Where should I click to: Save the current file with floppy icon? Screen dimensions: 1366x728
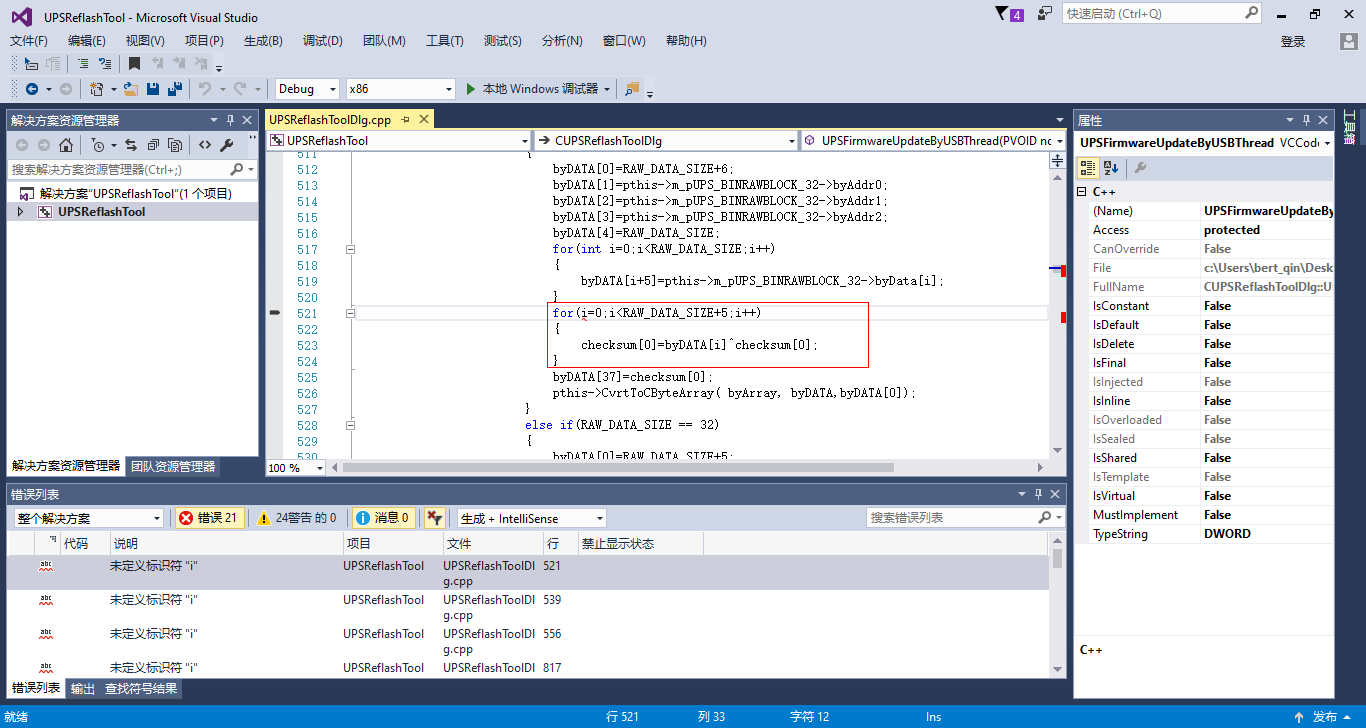coord(153,89)
